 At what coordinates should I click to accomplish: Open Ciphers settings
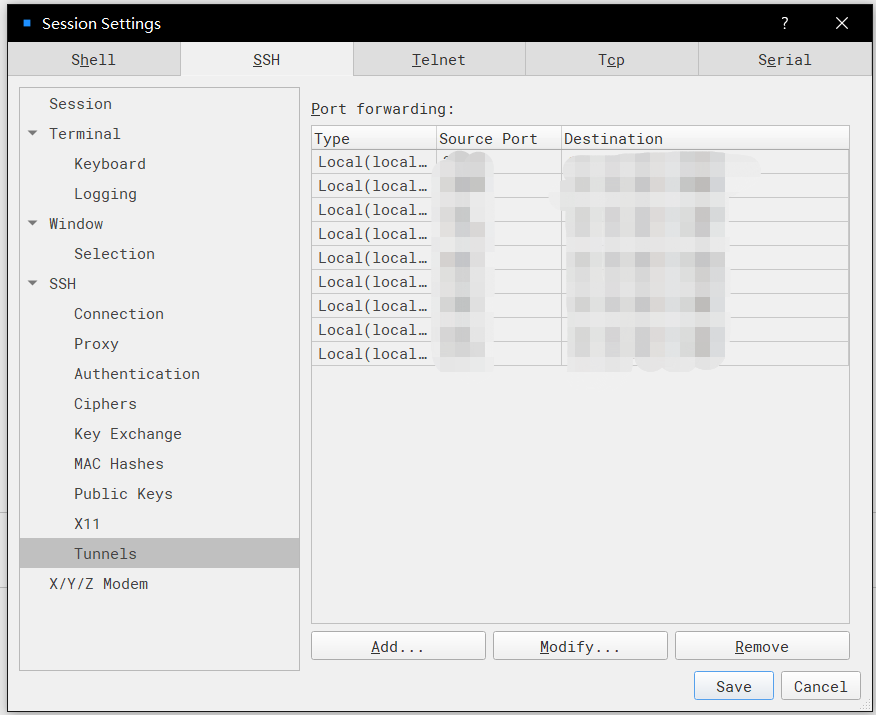tap(106, 404)
